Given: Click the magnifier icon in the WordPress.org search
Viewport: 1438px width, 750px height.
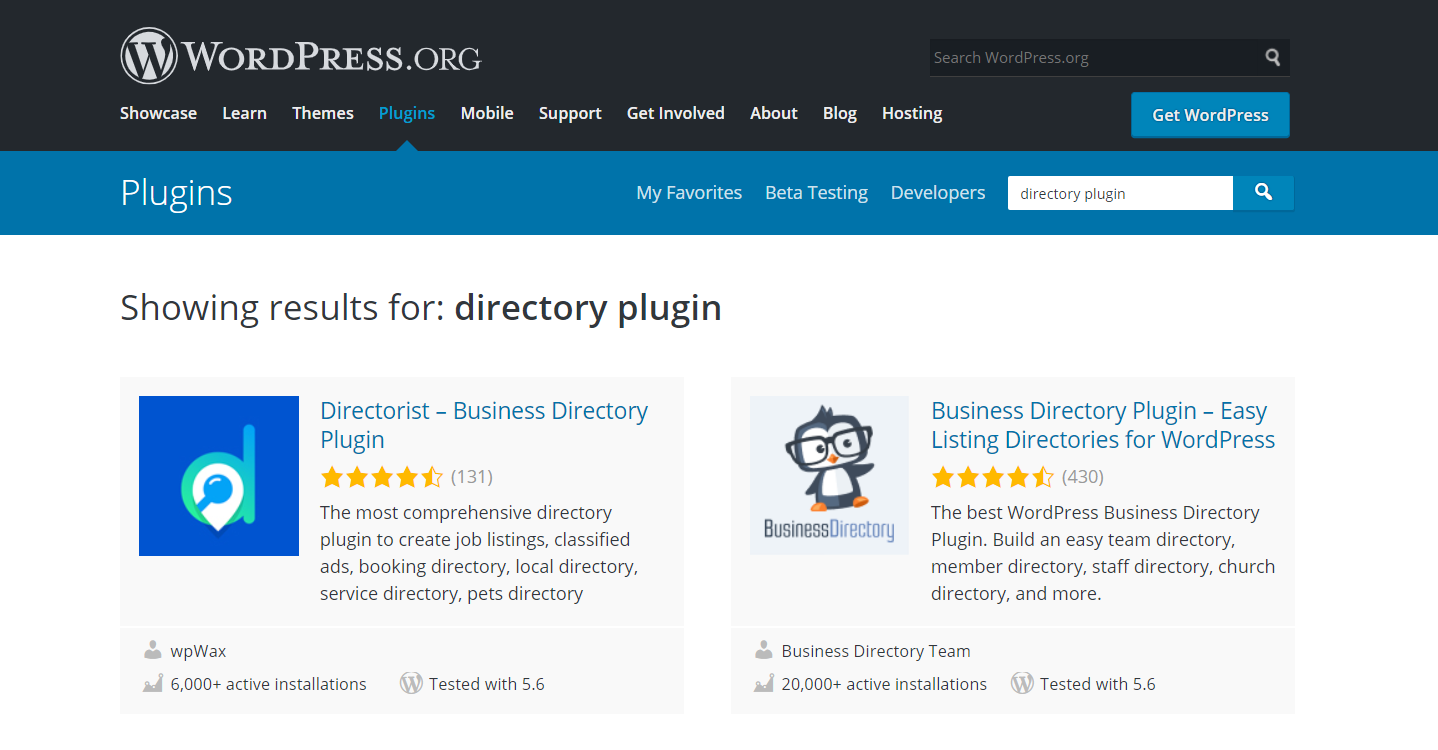Looking at the screenshot, I should (x=1272, y=57).
